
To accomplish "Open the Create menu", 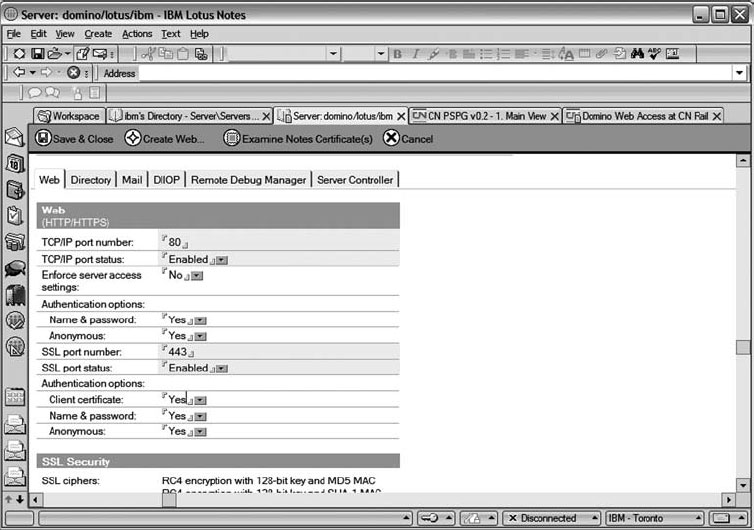I will point(99,34).
